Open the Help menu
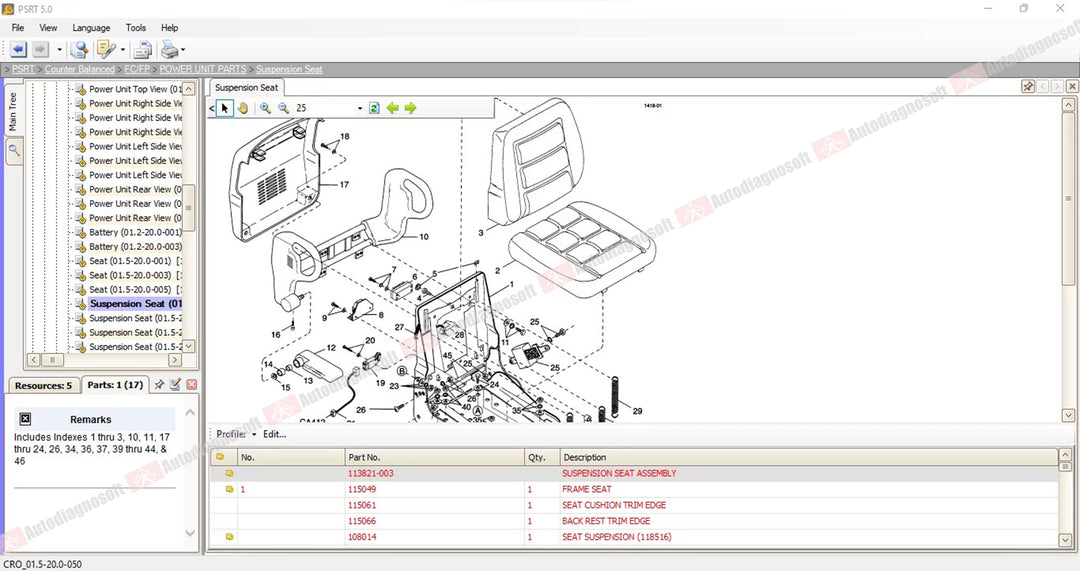This screenshot has width=1080, height=571. point(169,28)
